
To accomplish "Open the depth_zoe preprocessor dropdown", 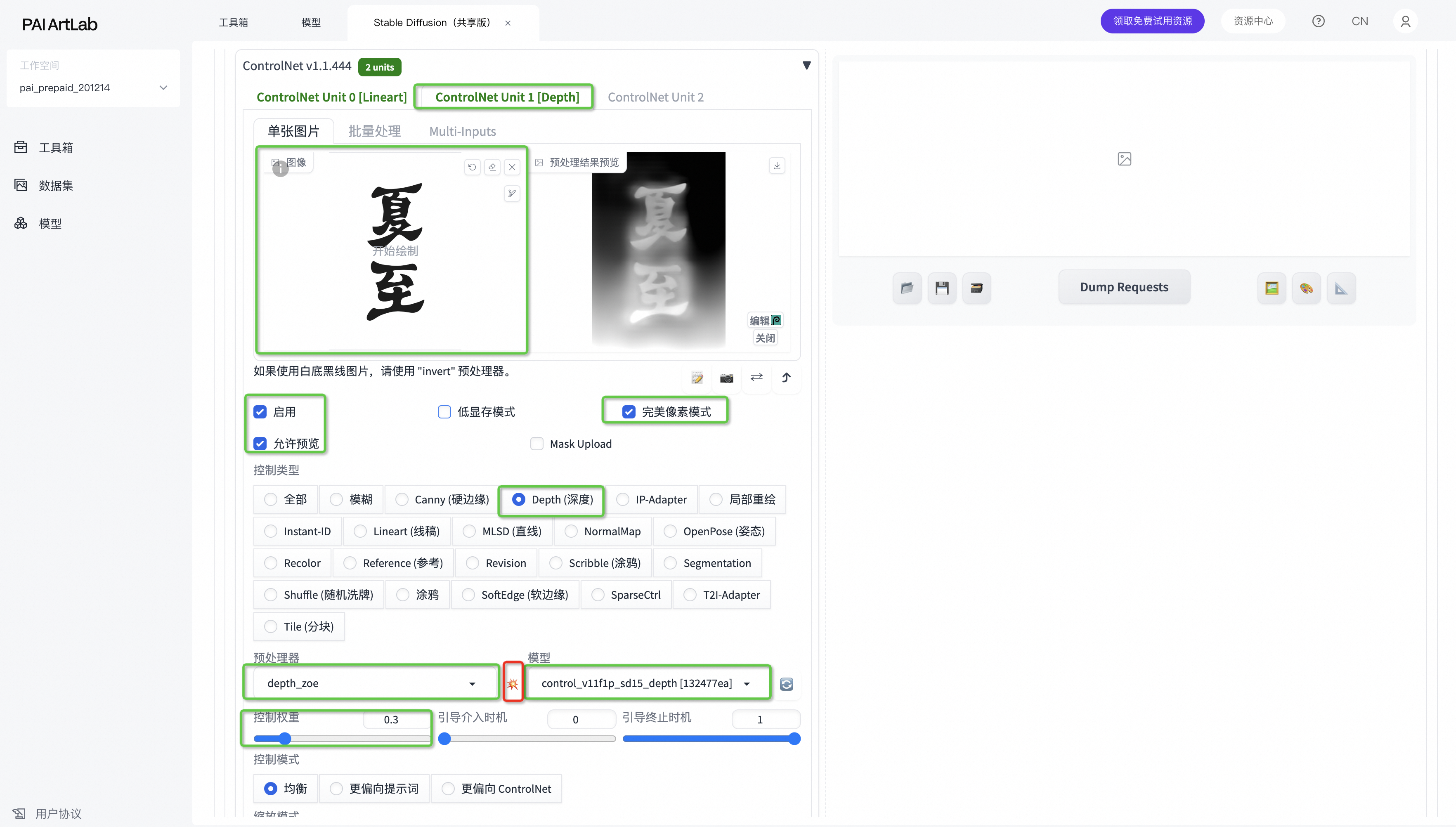I will click(371, 683).
